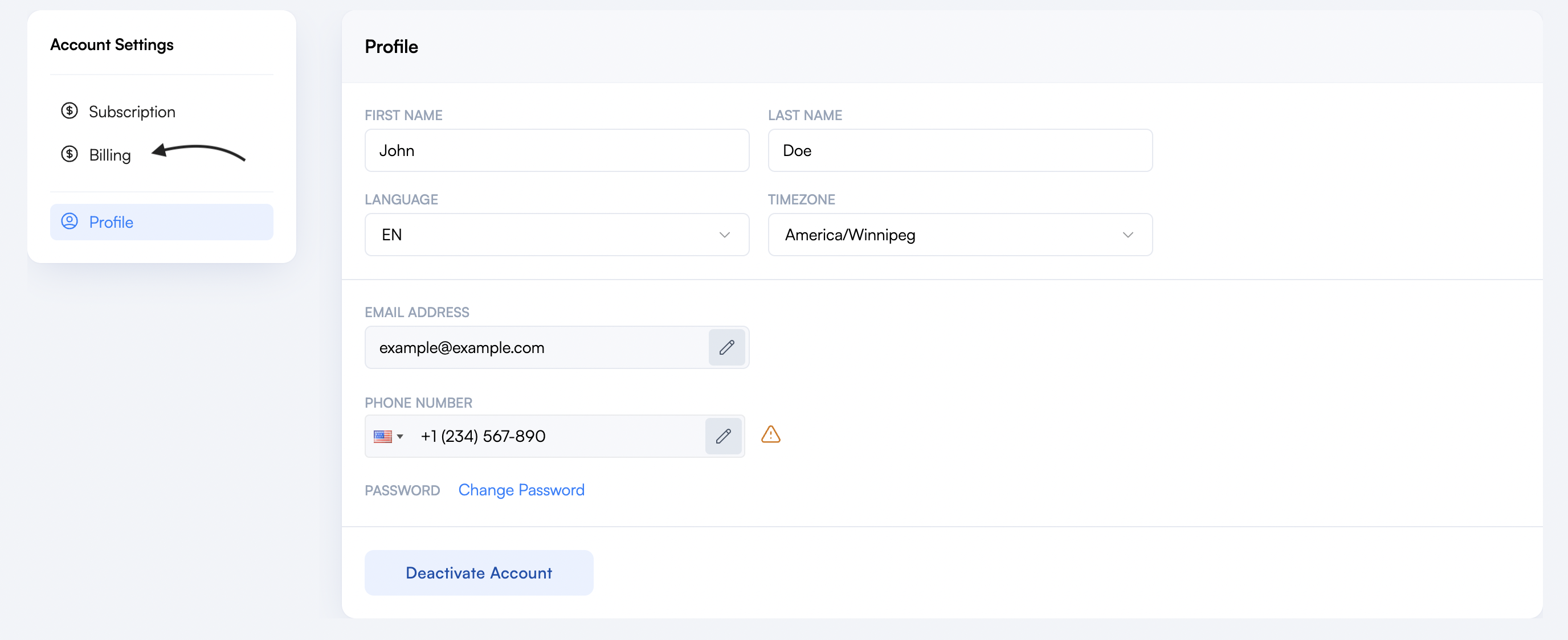The width and height of the screenshot is (1568, 640).
Task: Click the LANGUAGE label
Action: click(401, 199)
